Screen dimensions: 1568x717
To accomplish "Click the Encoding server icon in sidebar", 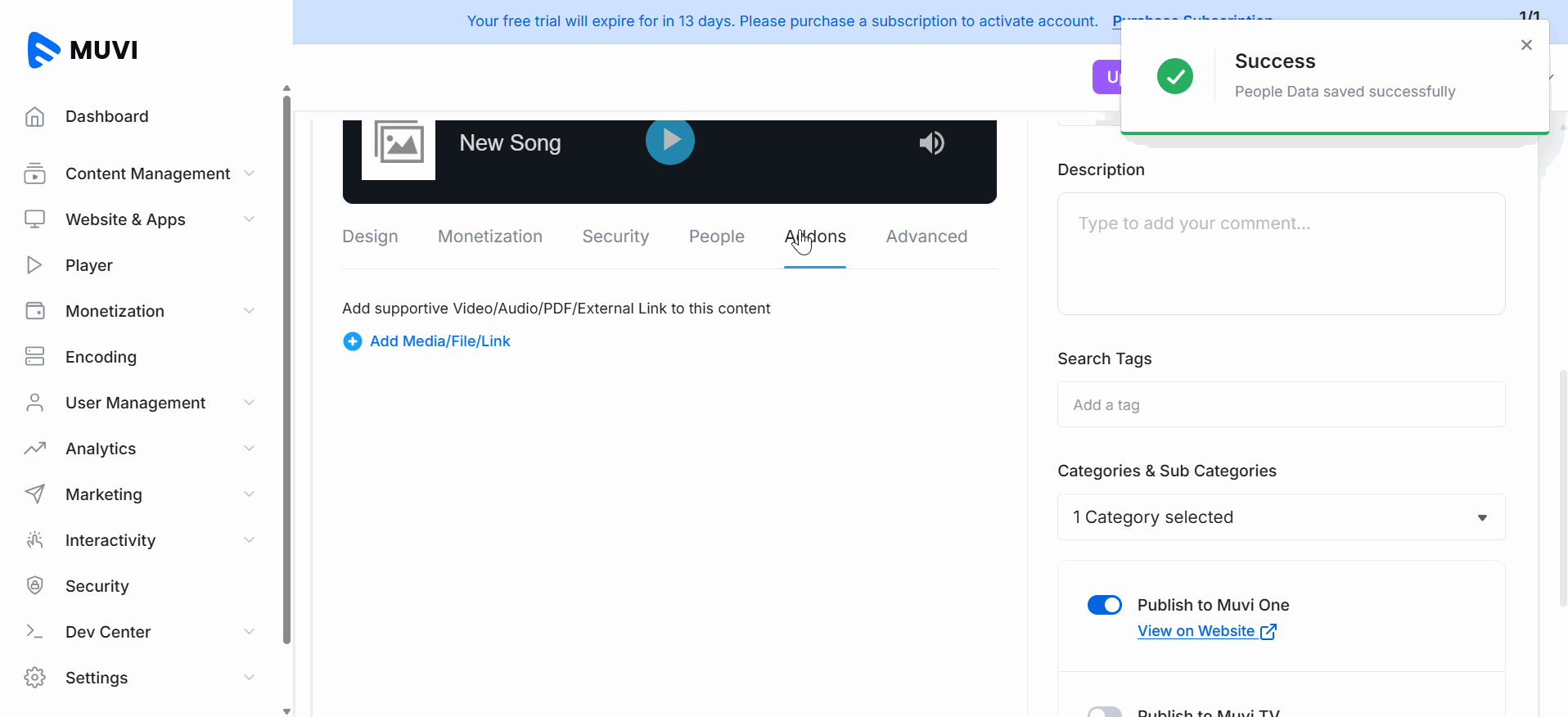I will coord(34,356).
